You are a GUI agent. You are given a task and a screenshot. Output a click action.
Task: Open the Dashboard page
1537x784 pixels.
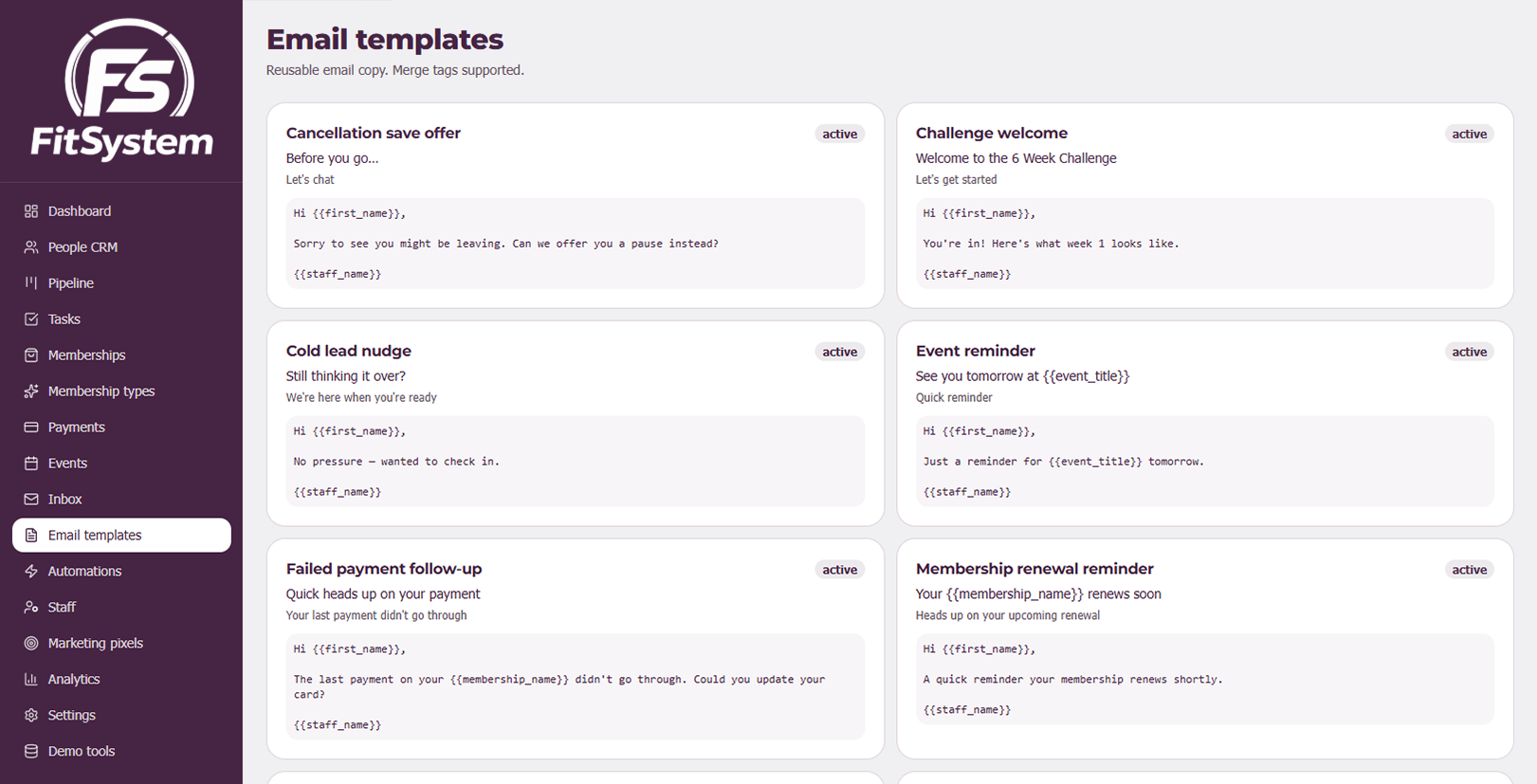(121, 211)
